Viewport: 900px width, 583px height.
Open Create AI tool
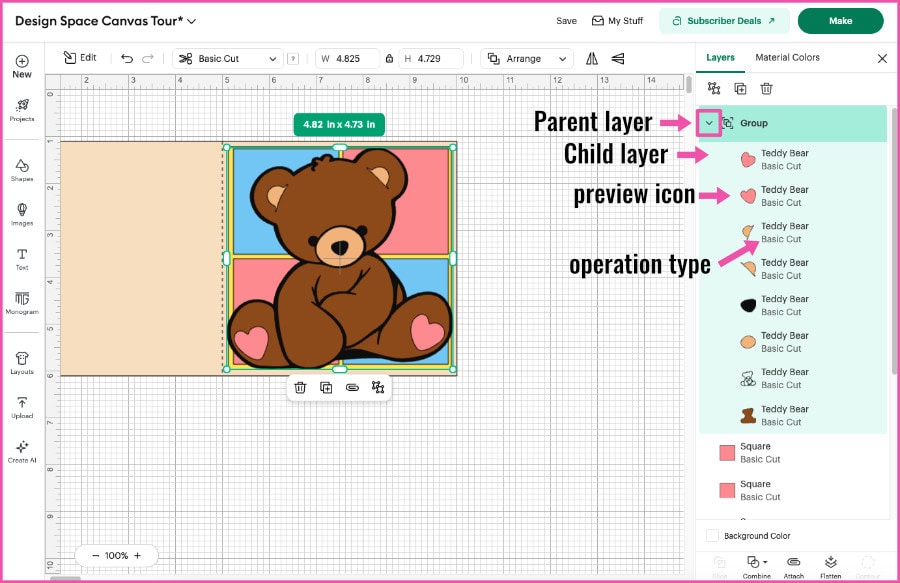coord(22,452)
